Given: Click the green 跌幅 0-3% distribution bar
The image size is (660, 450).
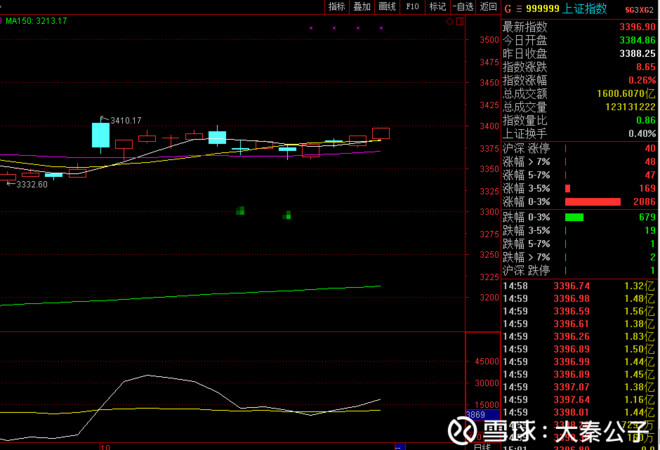Looking at the screenshot, I should pos(574,218).
